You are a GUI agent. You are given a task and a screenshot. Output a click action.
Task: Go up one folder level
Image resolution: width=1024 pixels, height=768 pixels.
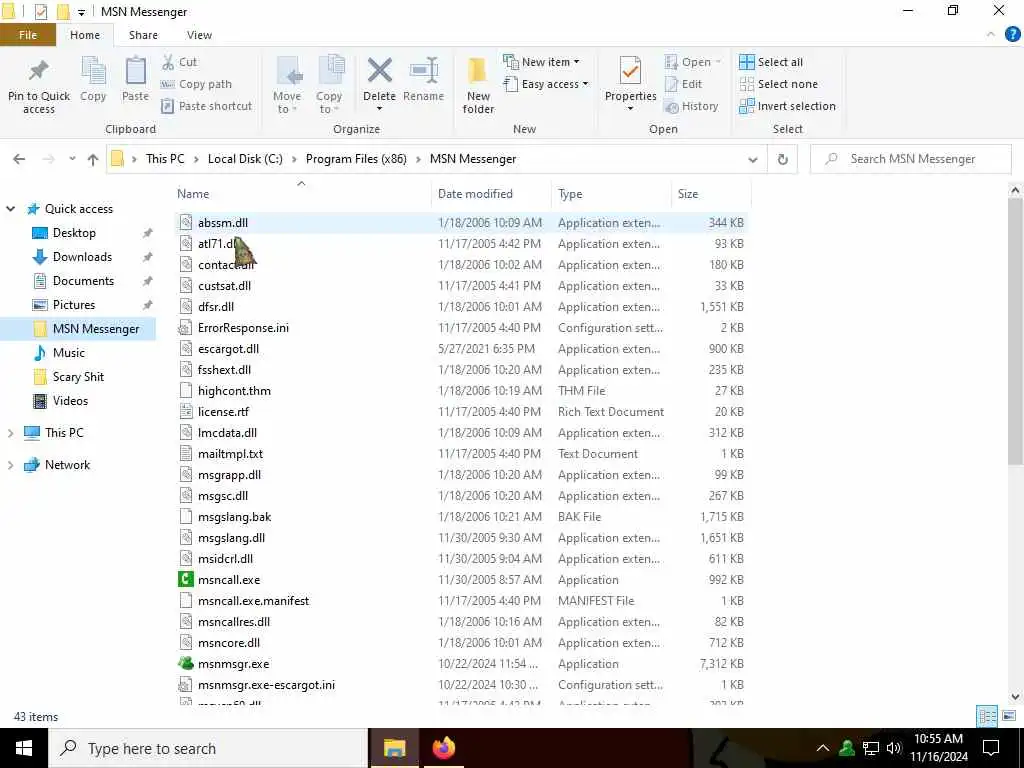tap(93, 159)
